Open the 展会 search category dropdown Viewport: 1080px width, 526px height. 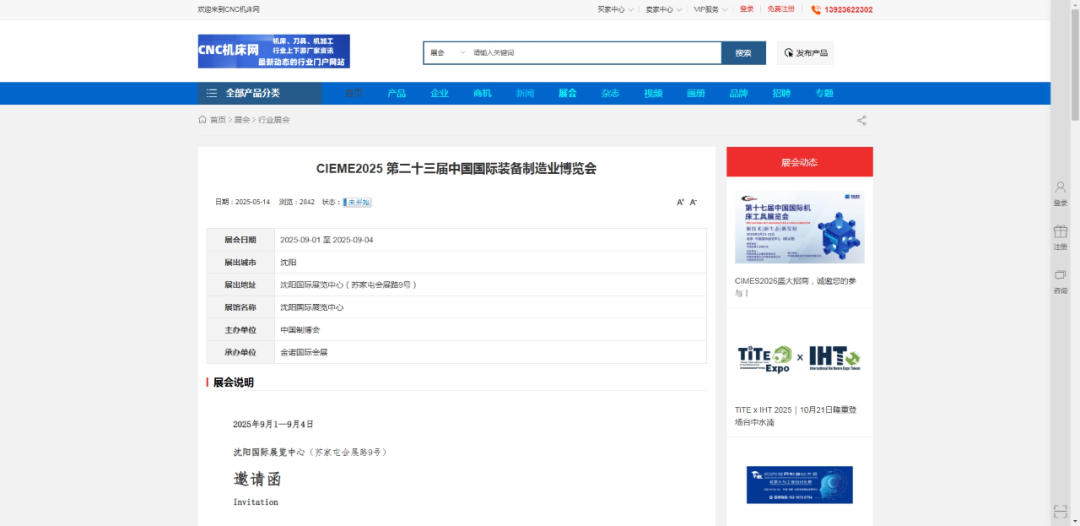(447, 53)
